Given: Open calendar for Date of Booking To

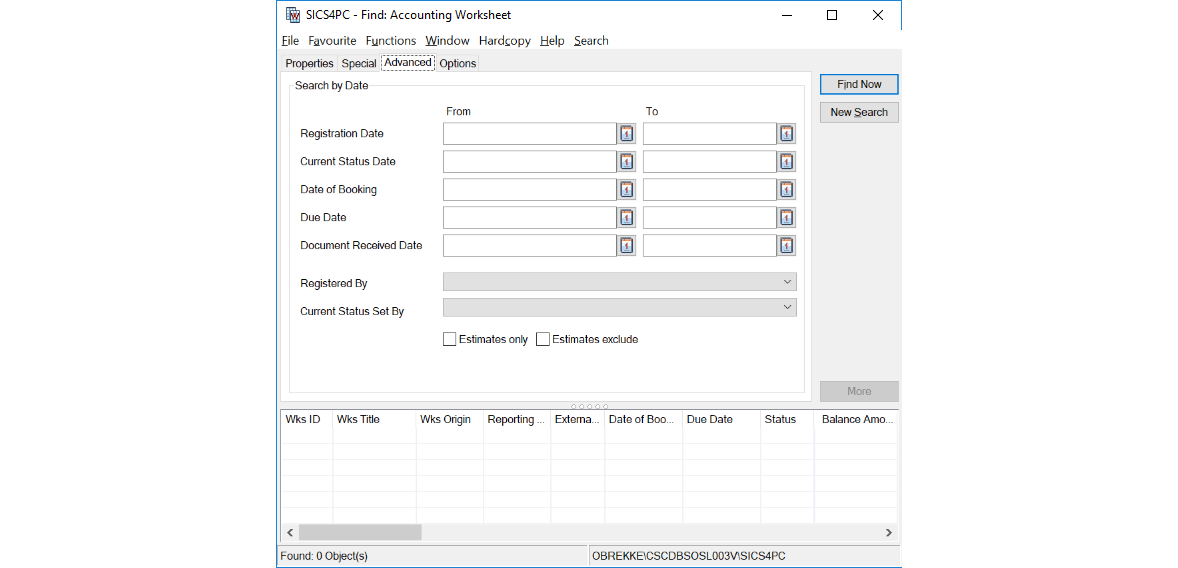Looking at the screenshot, I should [787, 189].
